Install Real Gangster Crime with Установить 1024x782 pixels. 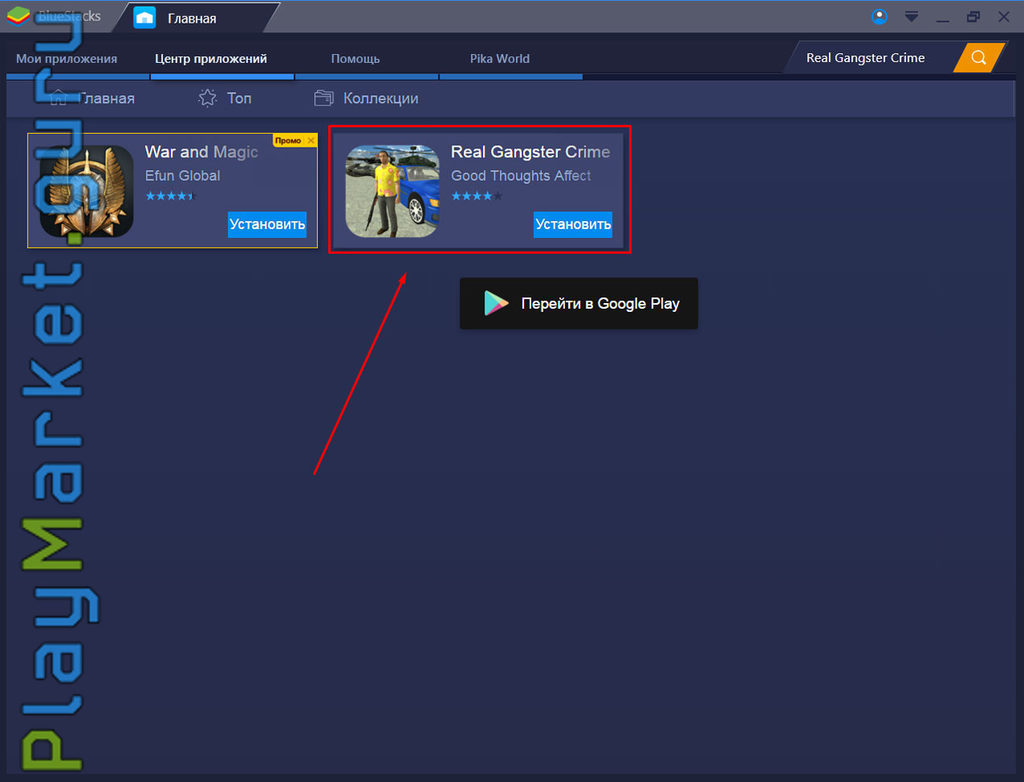tap(573, 224)
